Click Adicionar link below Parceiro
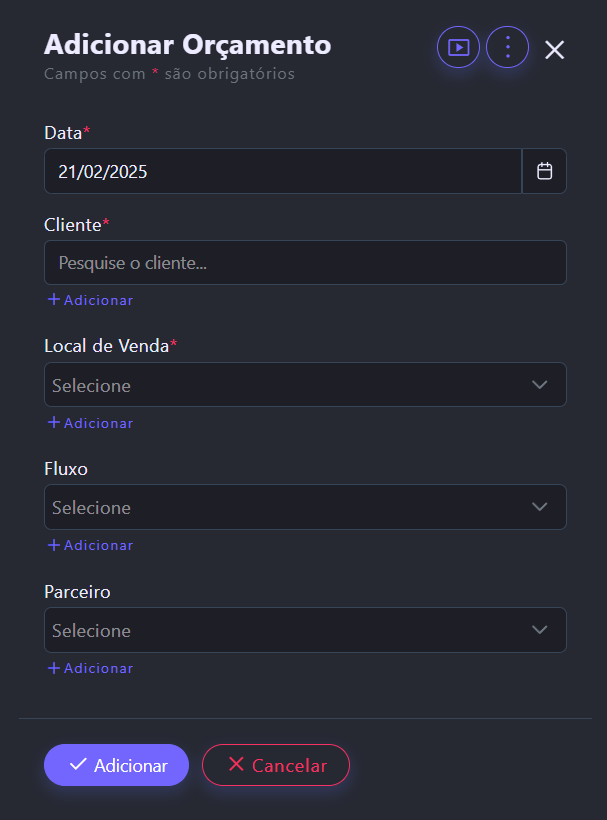 (90, 668)
